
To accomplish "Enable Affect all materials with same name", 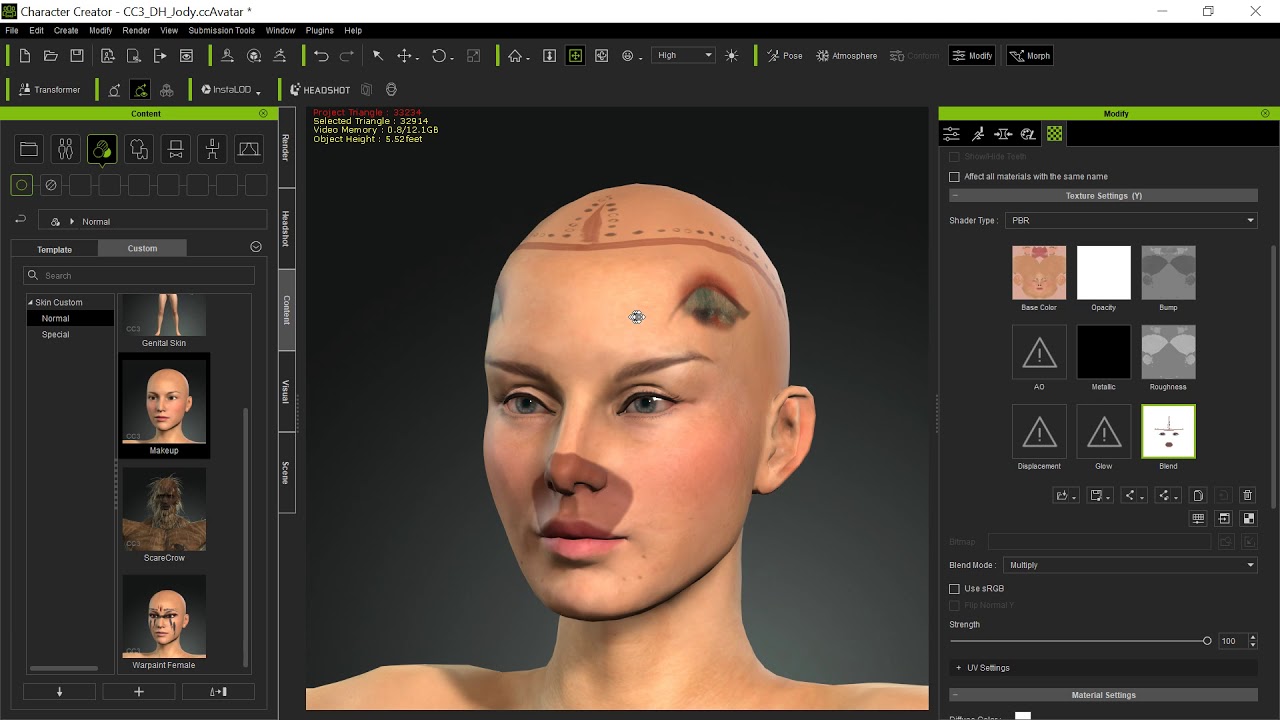I will (954, 177).
